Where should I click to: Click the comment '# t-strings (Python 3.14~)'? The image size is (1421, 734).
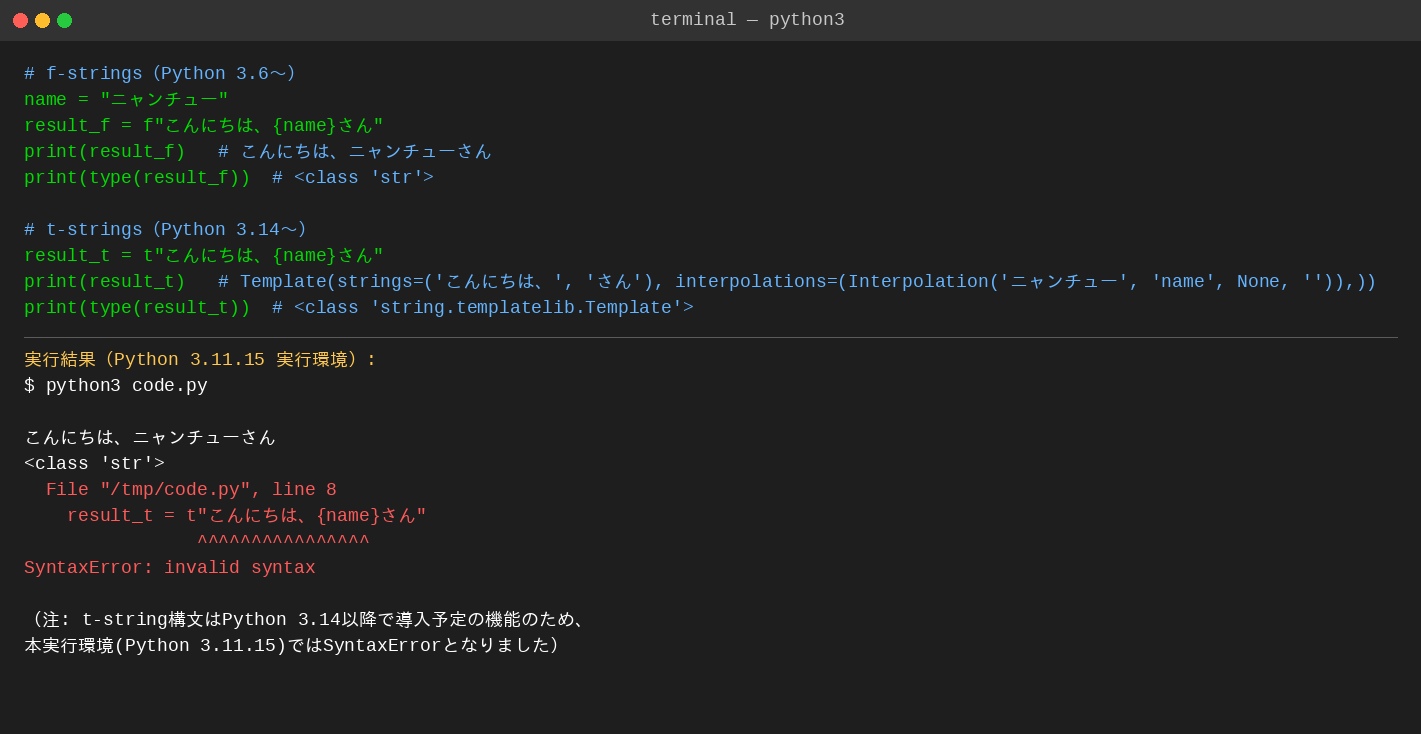tap(165, 230)
